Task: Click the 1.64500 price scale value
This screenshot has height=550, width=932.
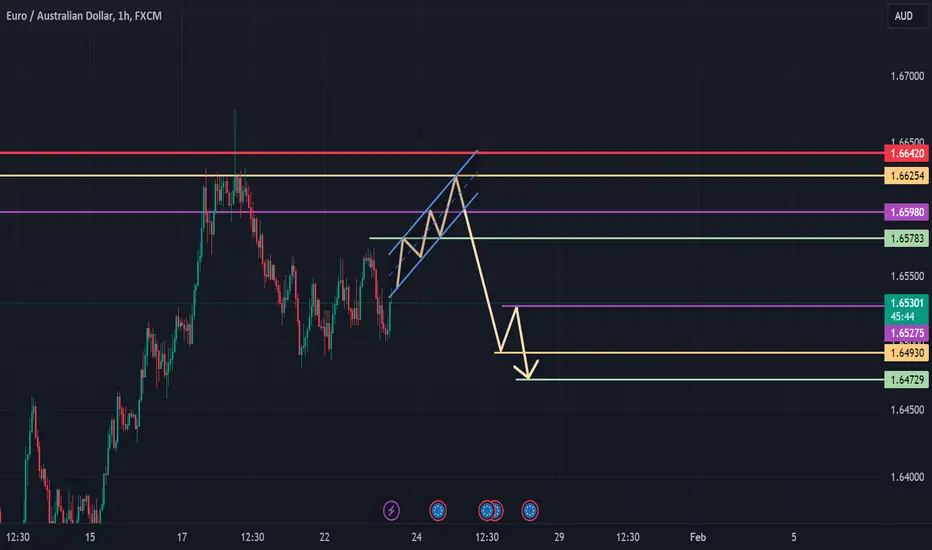Action: (907, 410)
